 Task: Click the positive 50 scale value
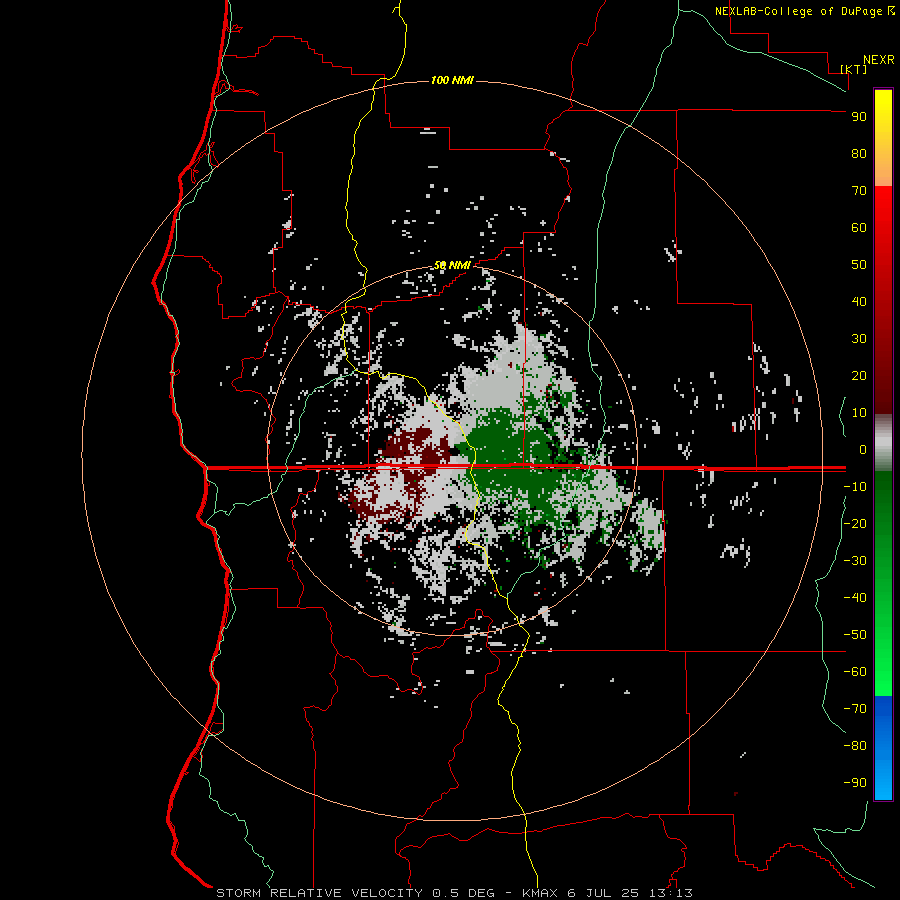(x=859, y=265)
